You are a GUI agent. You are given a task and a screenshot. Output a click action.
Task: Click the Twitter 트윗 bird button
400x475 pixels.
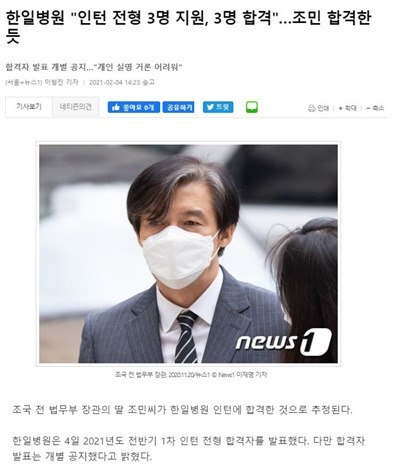click(218, 107)
